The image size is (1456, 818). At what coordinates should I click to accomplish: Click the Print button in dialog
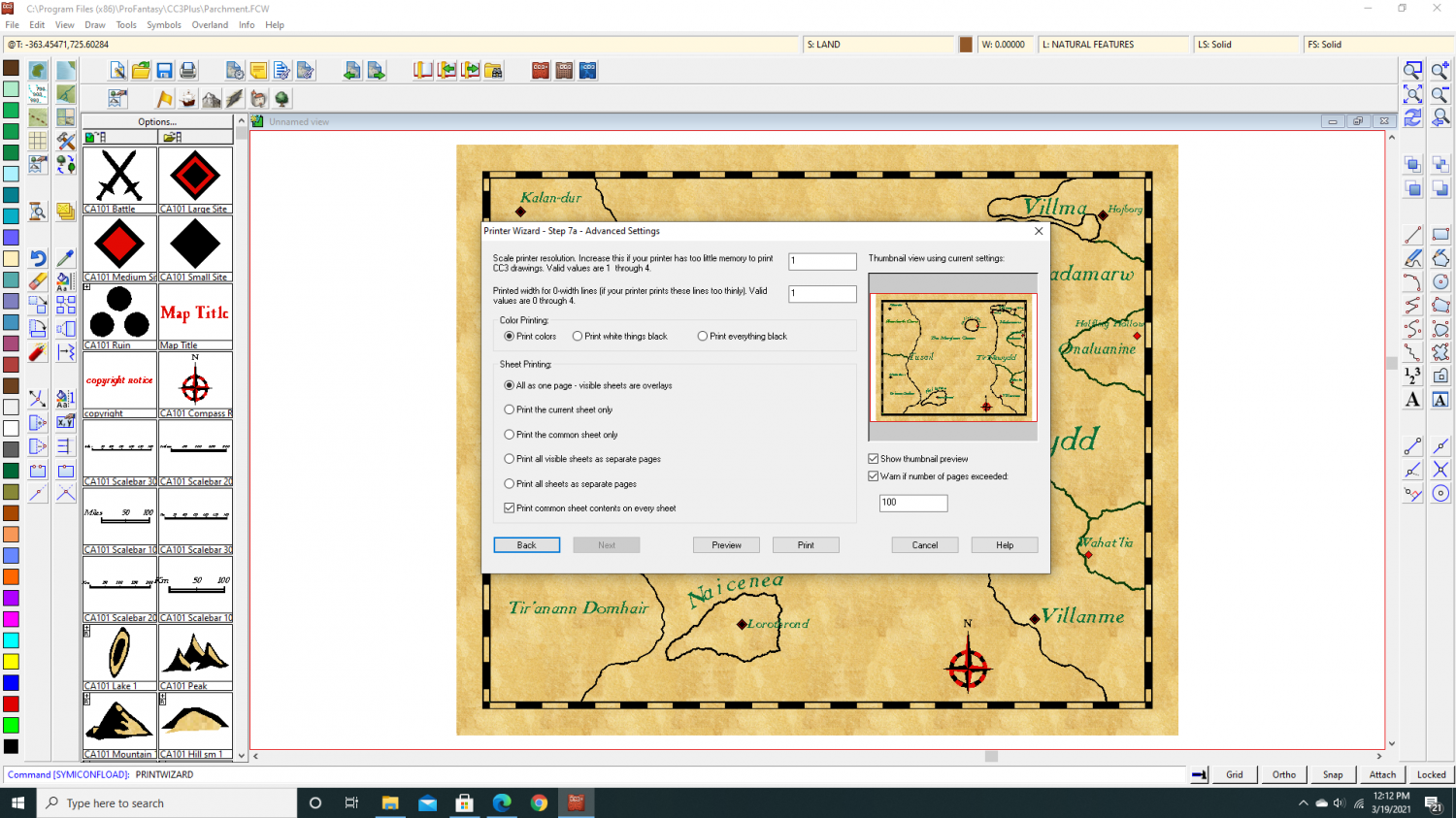806,545
